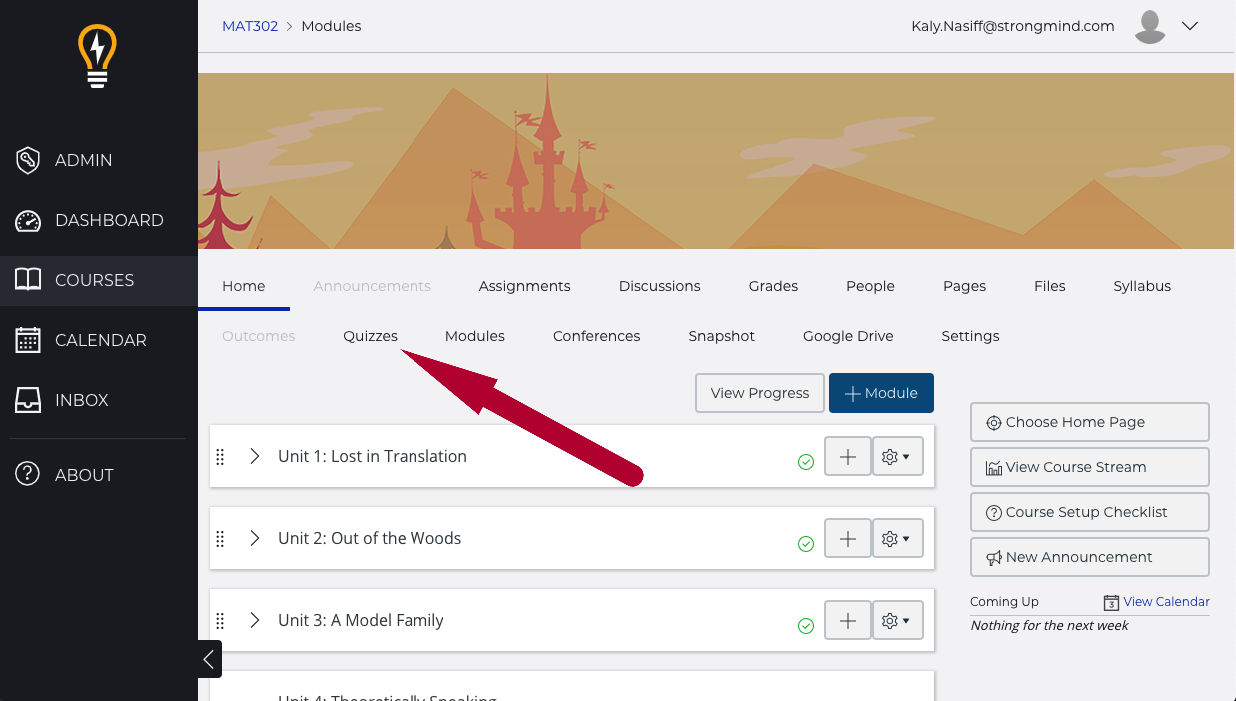Image resolution: width=1236 pixels, height=701 pixels.
Task: Click the user avatar icon
Action: (x=1151, y=27)
